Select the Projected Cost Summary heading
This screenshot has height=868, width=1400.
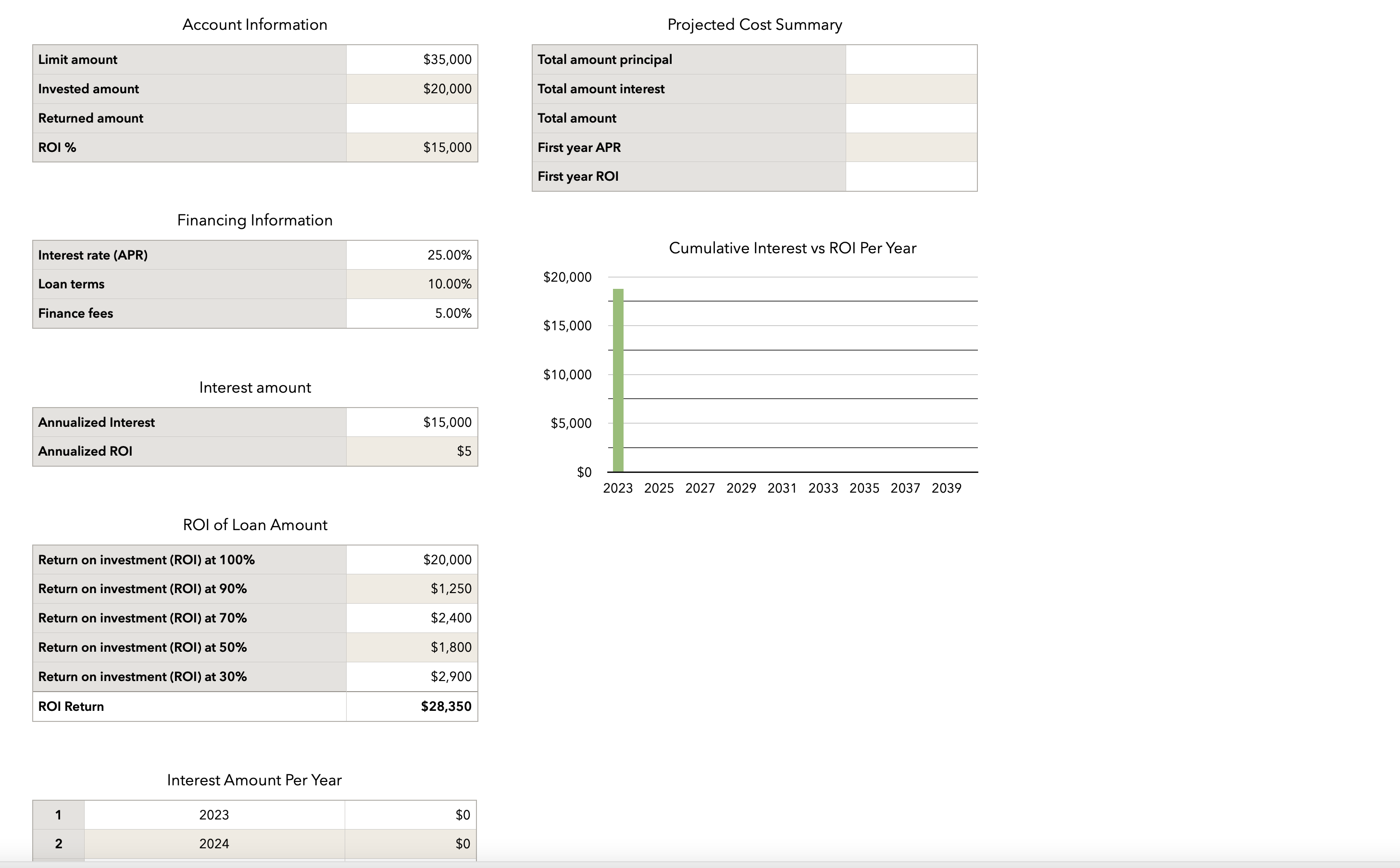pyautogui.click(x=754, y=24)
